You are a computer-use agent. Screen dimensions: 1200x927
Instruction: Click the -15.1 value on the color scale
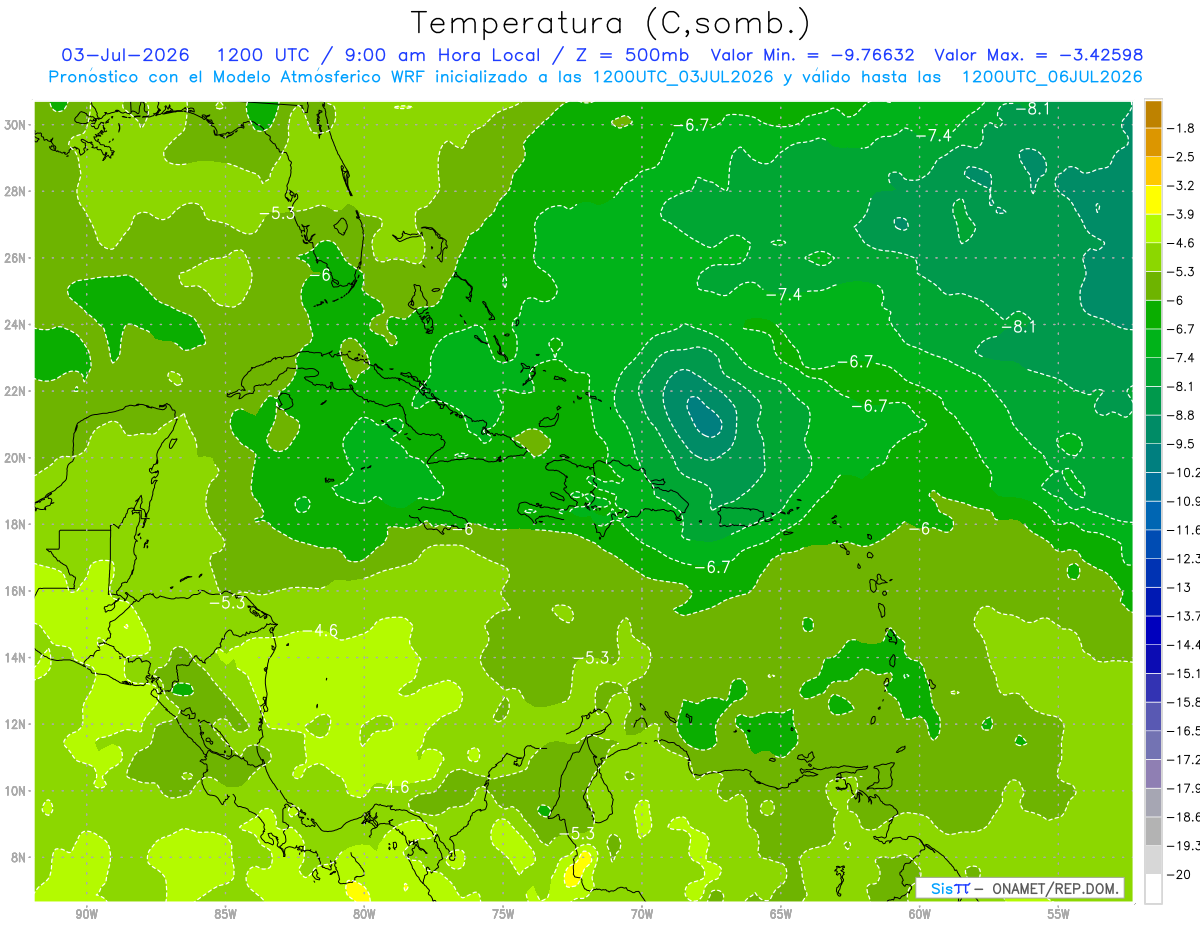tap(1184, 673)
